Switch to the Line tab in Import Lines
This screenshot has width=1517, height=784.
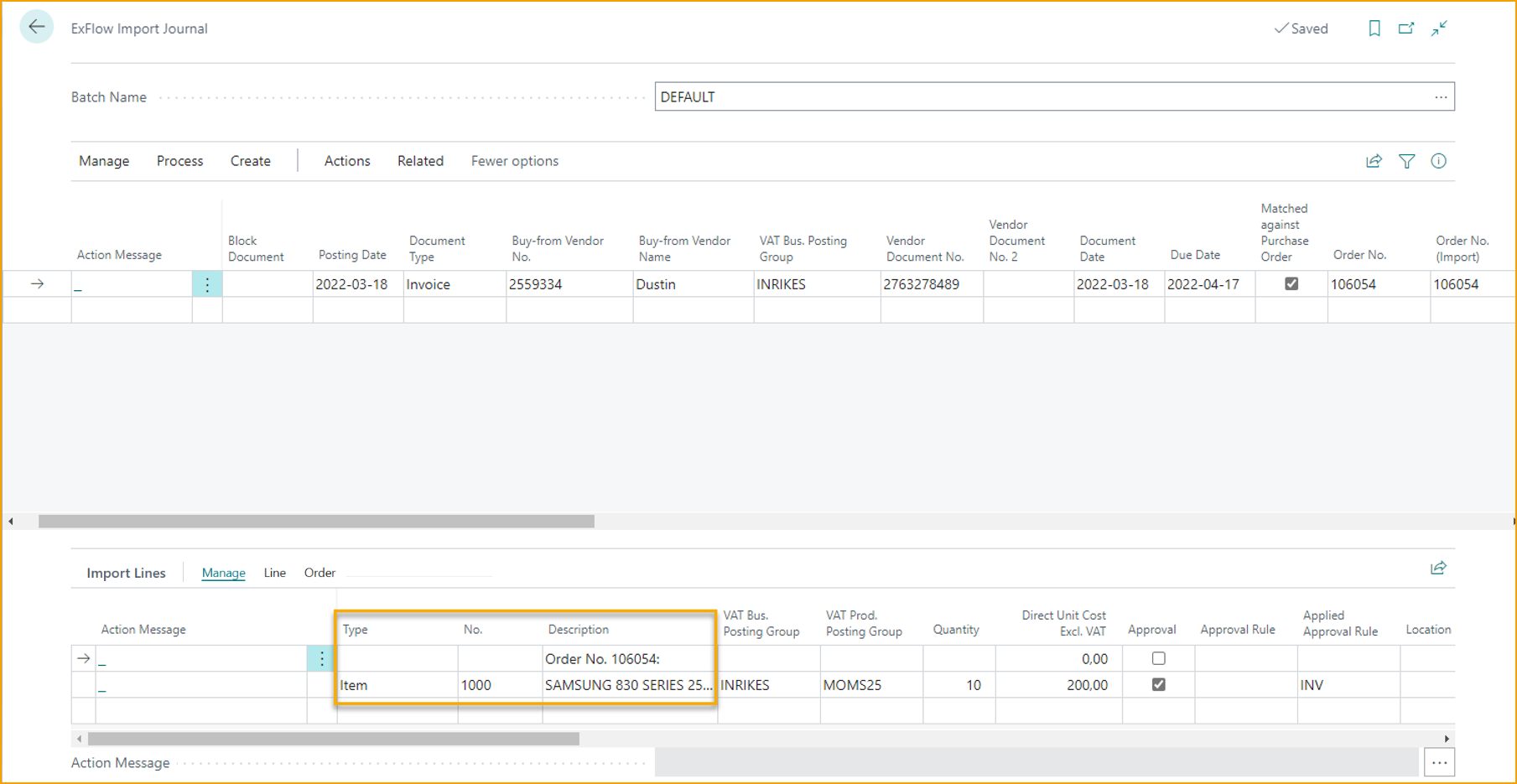[x=274, y=573]
